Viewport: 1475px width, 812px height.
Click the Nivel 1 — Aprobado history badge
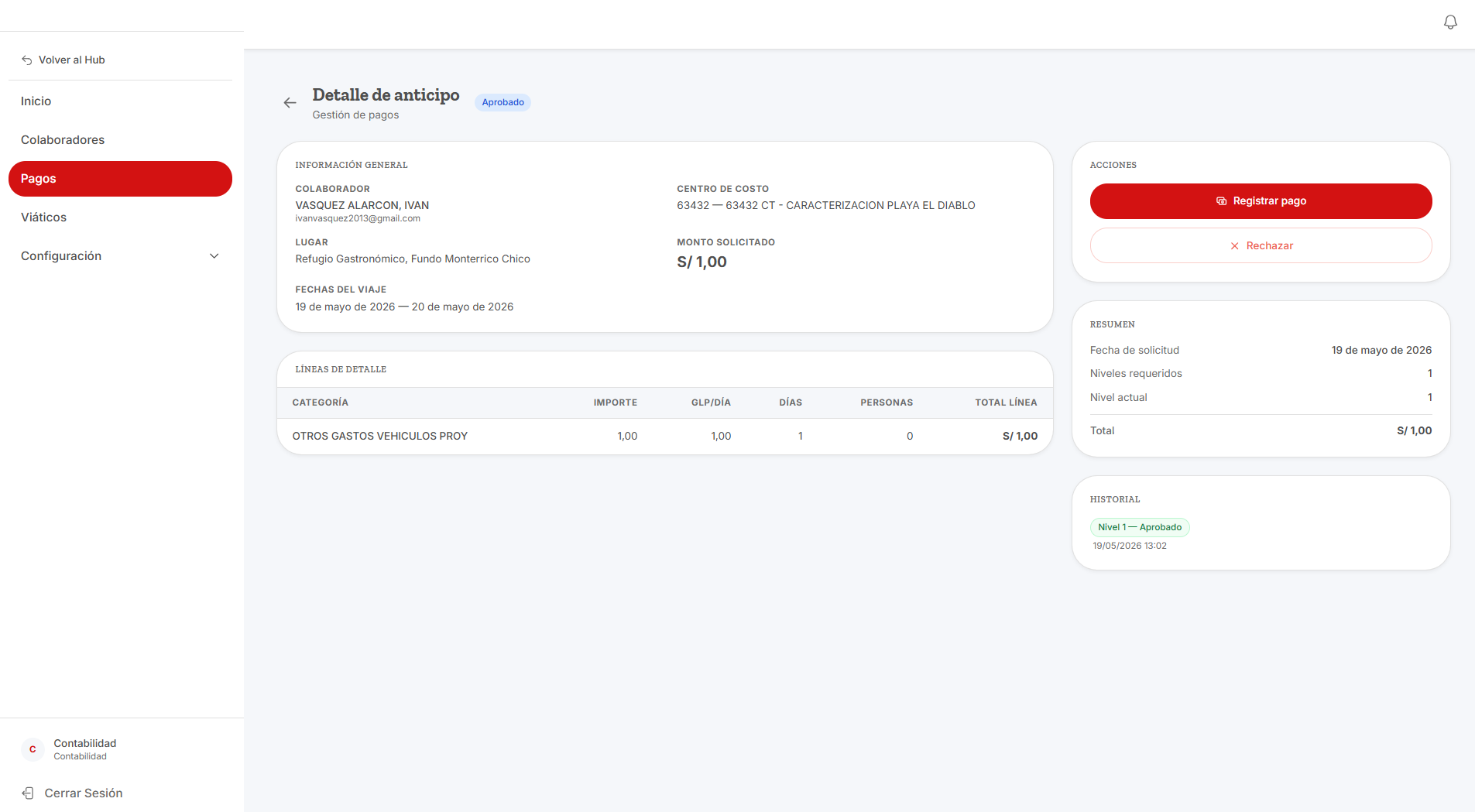click(1140, 527)
